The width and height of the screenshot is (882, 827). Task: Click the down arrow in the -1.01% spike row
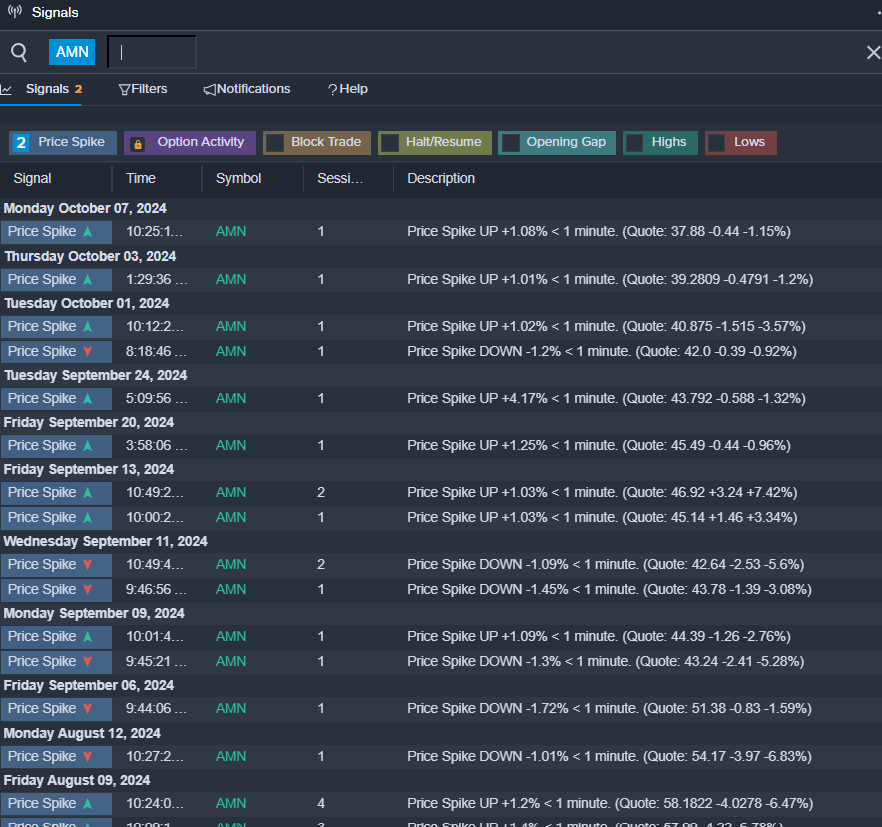click(88, 757)
